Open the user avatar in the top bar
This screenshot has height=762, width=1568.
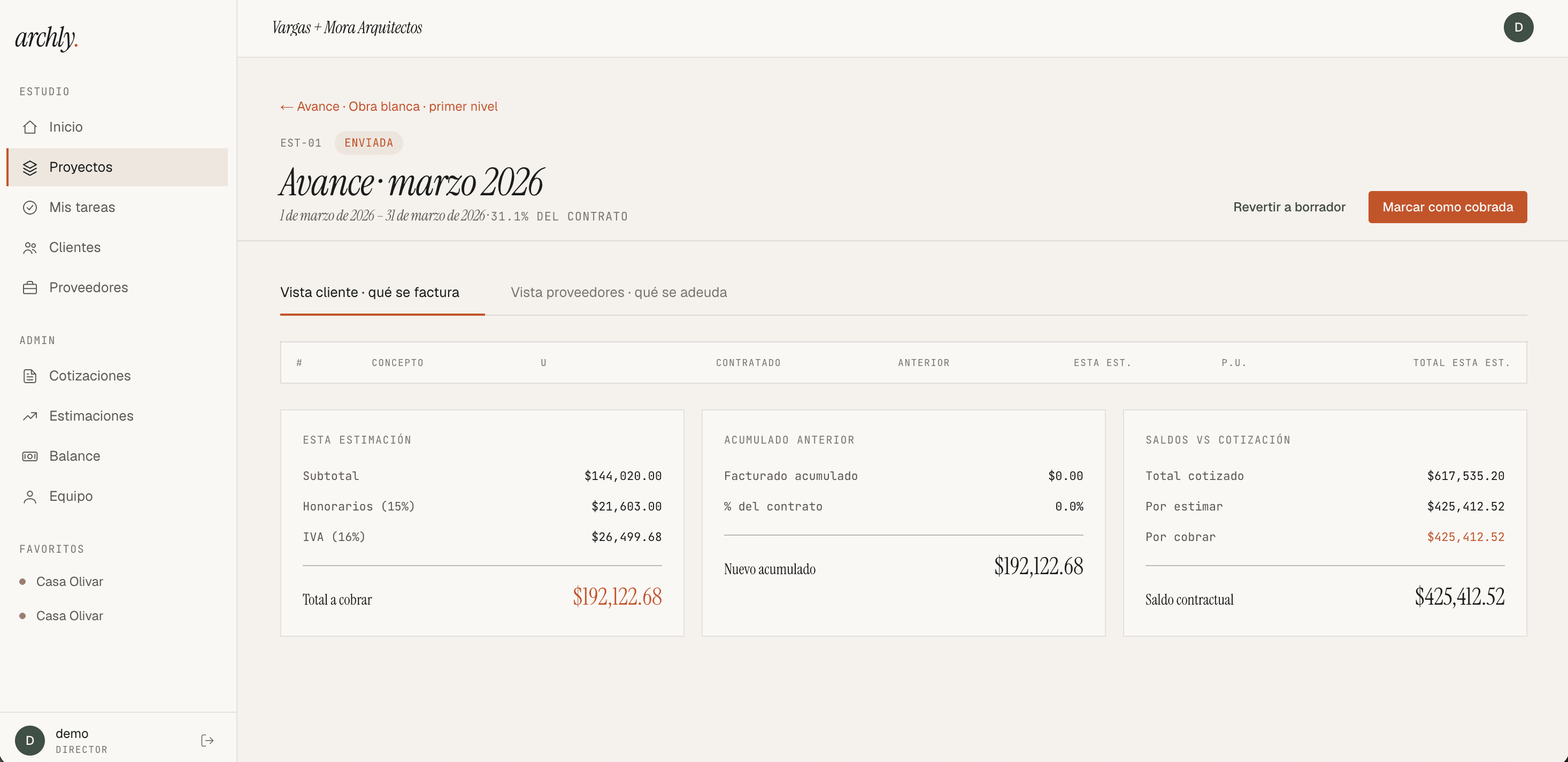tap(1518, 27)
